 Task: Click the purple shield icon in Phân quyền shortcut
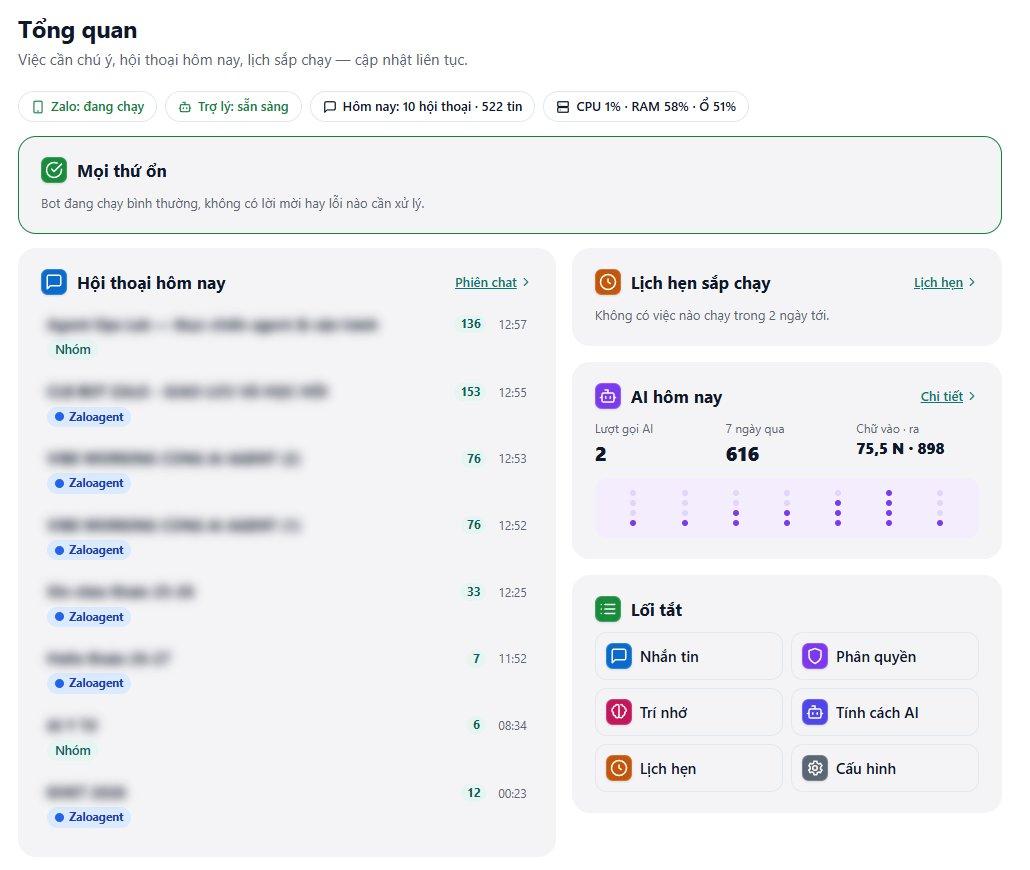point(815,656)
